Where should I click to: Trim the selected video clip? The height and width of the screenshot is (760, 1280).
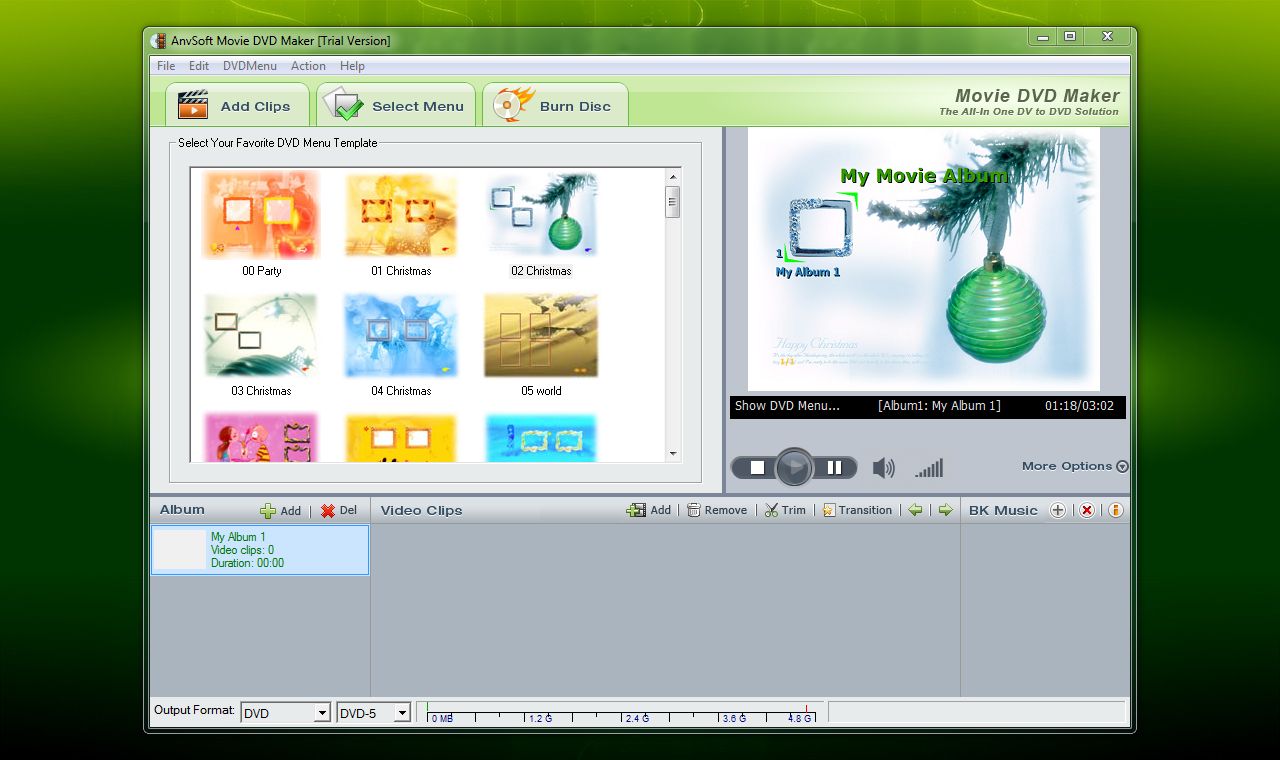[x=785, y=510]
